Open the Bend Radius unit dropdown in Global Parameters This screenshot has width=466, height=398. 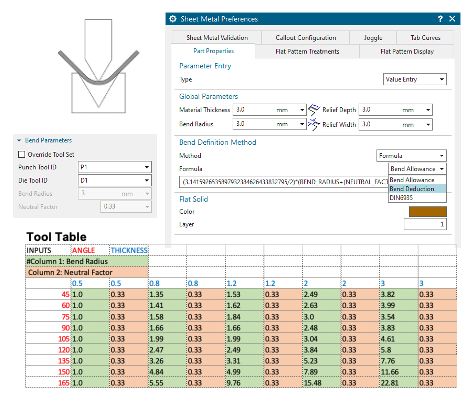tap(302, 124)
